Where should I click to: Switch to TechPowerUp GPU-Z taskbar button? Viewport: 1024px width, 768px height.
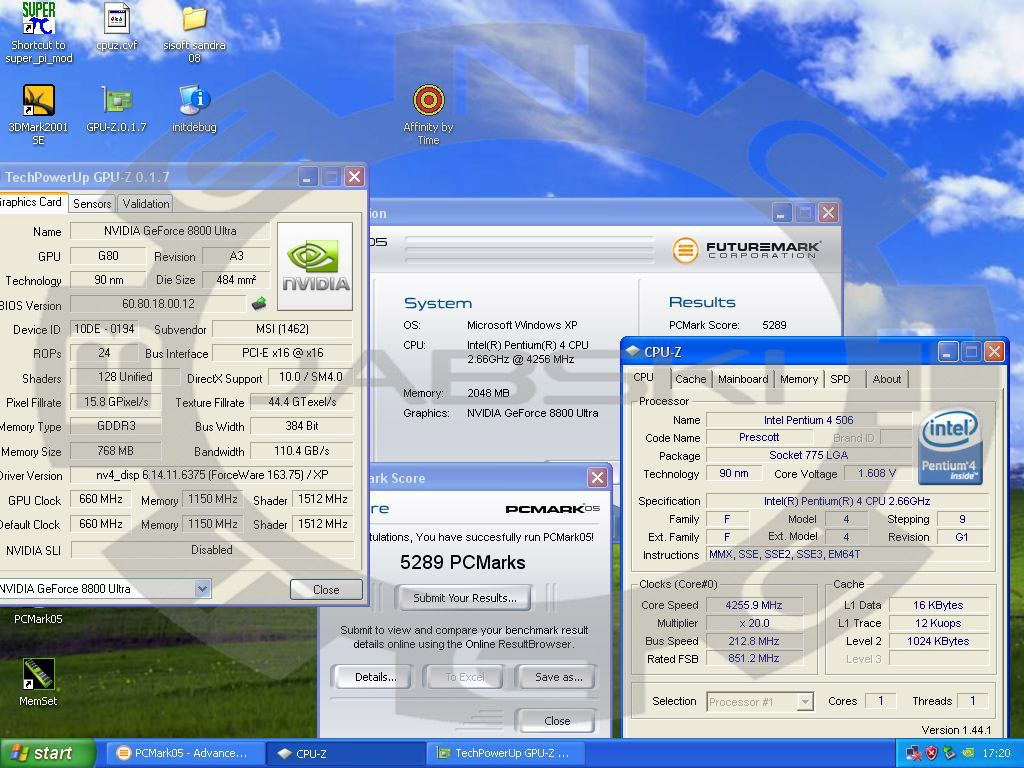point(506,753)
